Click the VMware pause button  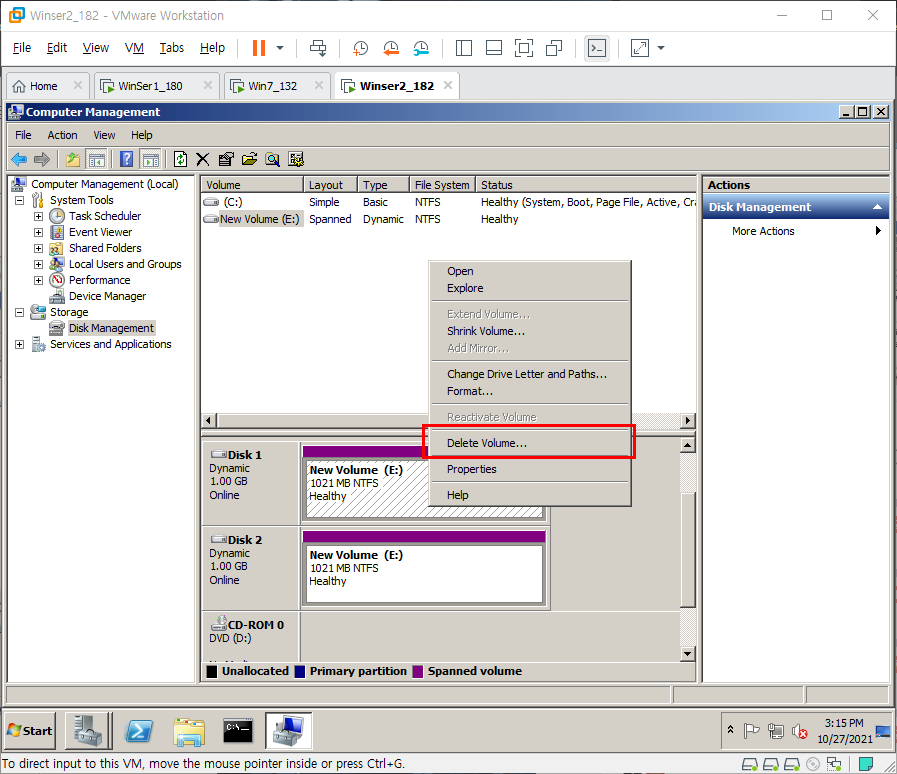[x=259, y=48]
